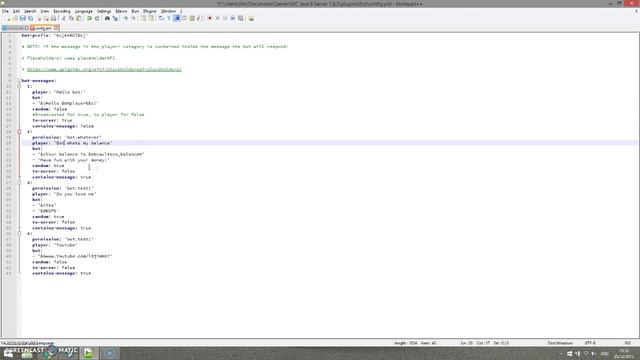640x360 pixels.
Task: Collapse the fold marker at entry 4:
Action: click(19, 233)
